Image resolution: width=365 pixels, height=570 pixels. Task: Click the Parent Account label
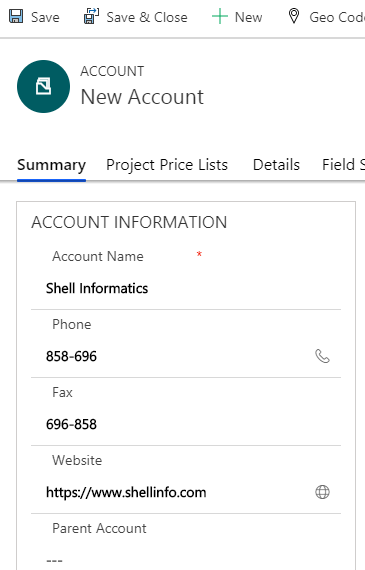click(x=99, y=528)
